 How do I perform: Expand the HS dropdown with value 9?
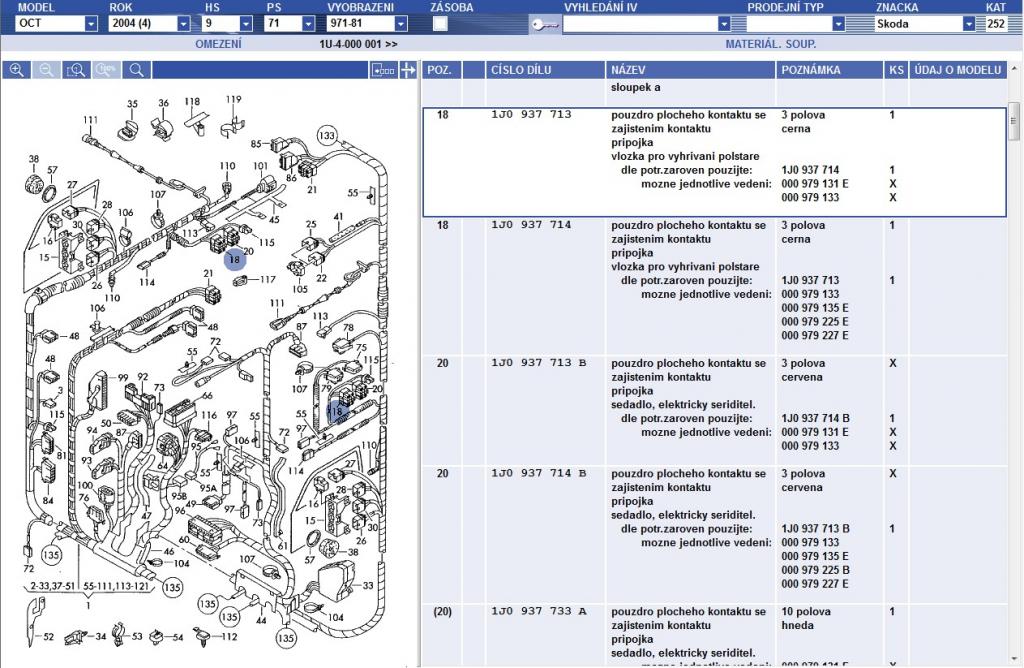pos(246,24)
